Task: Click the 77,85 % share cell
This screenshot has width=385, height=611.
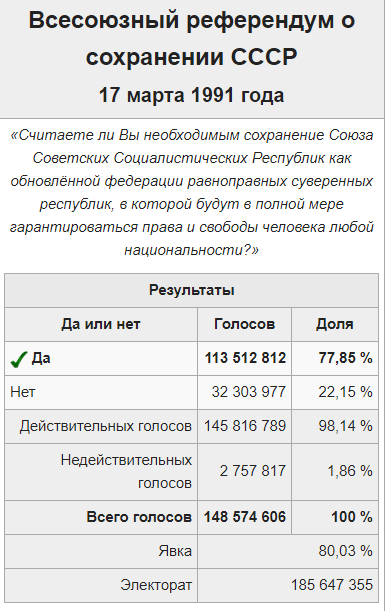Action: [346, 358]
